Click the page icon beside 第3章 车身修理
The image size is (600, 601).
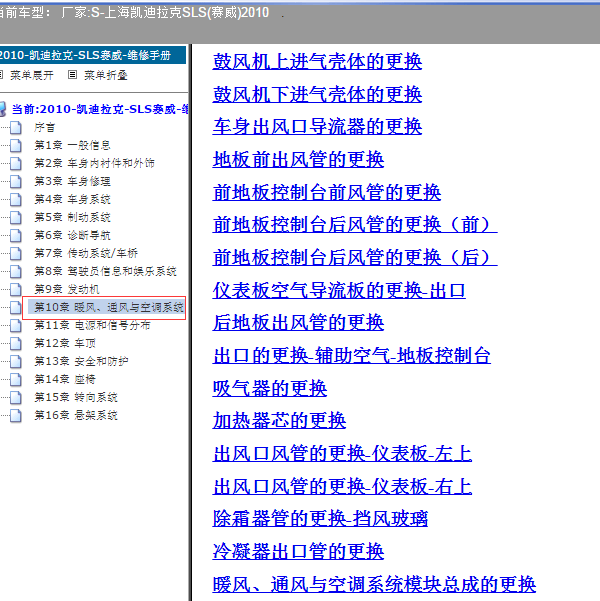click(16, 182)
